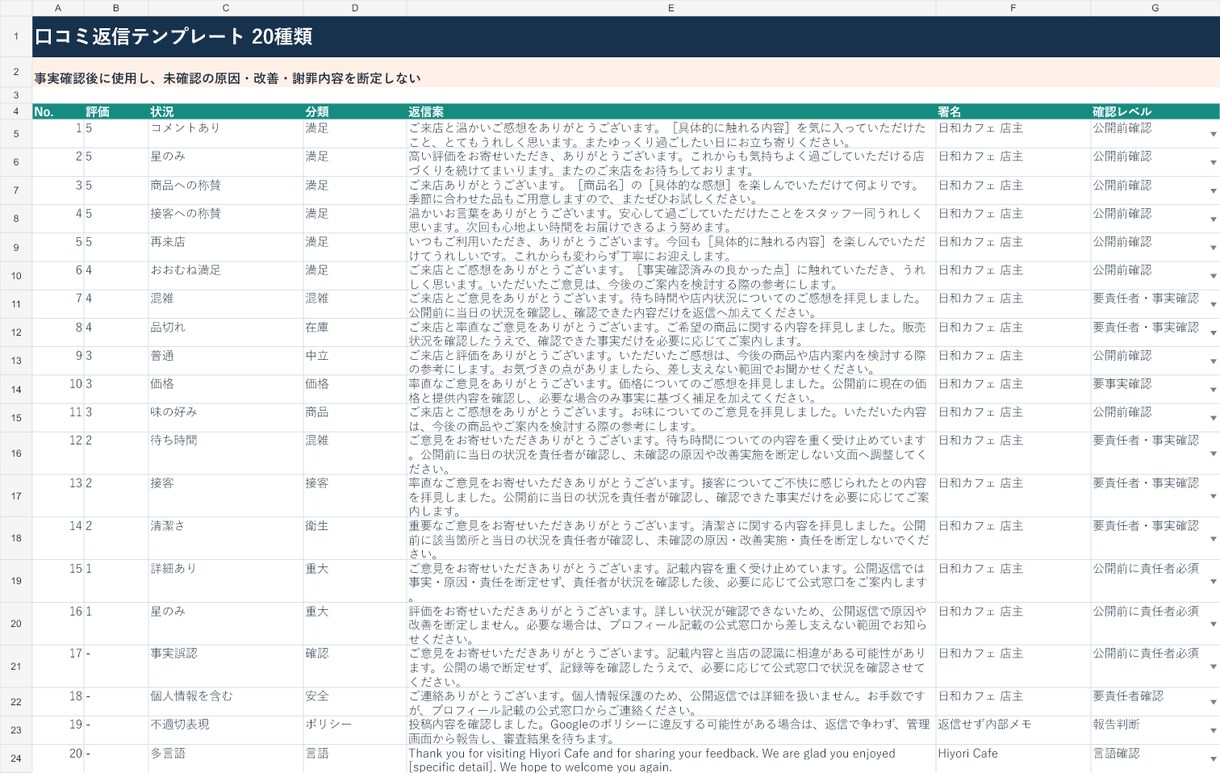Click the 状況 header cell
This screenshot has width=1220, height=773.
pyautogui.click(x=226, y=112)
